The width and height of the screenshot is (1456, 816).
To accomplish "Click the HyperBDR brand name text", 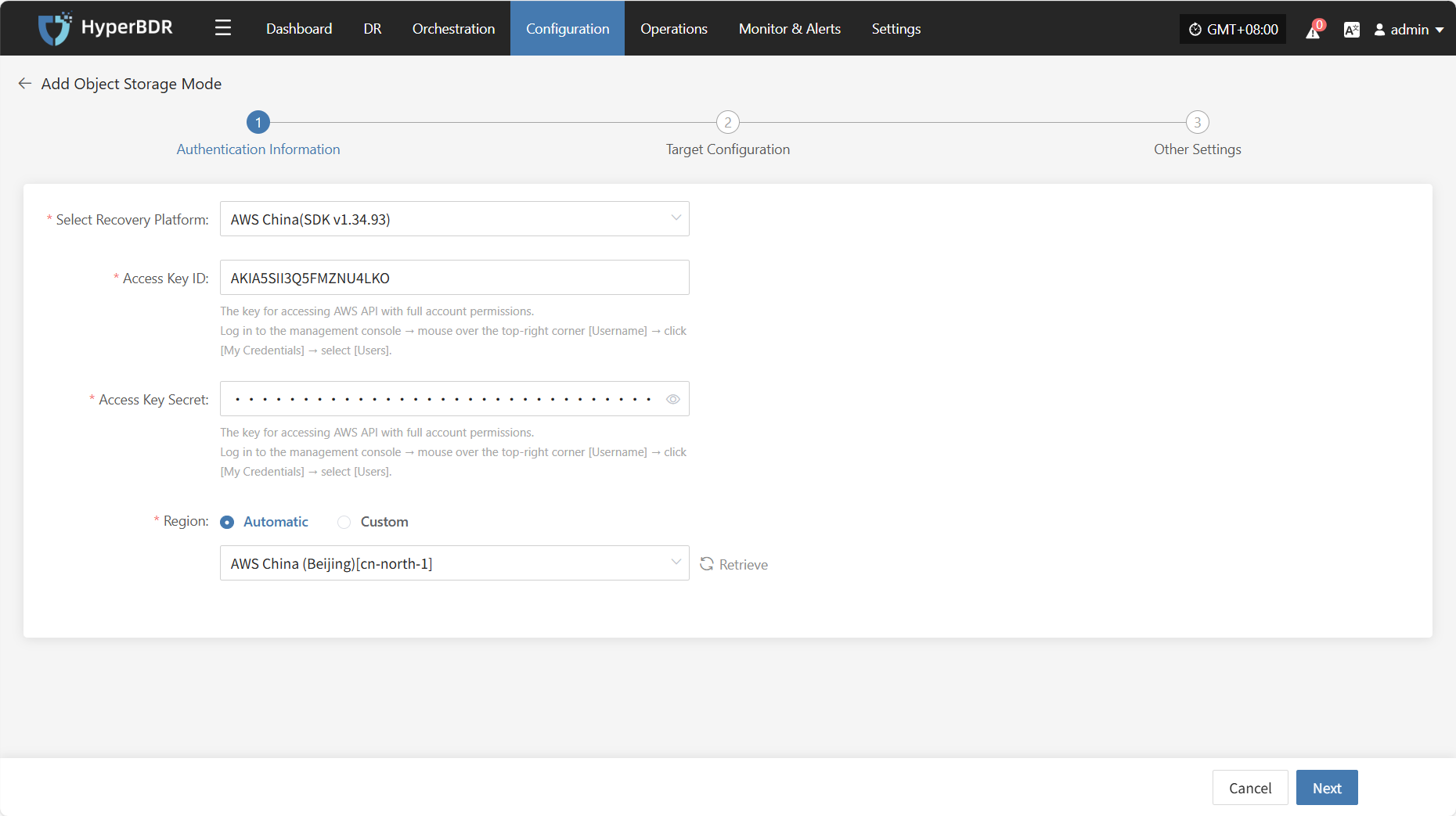I will click(127, 27).
